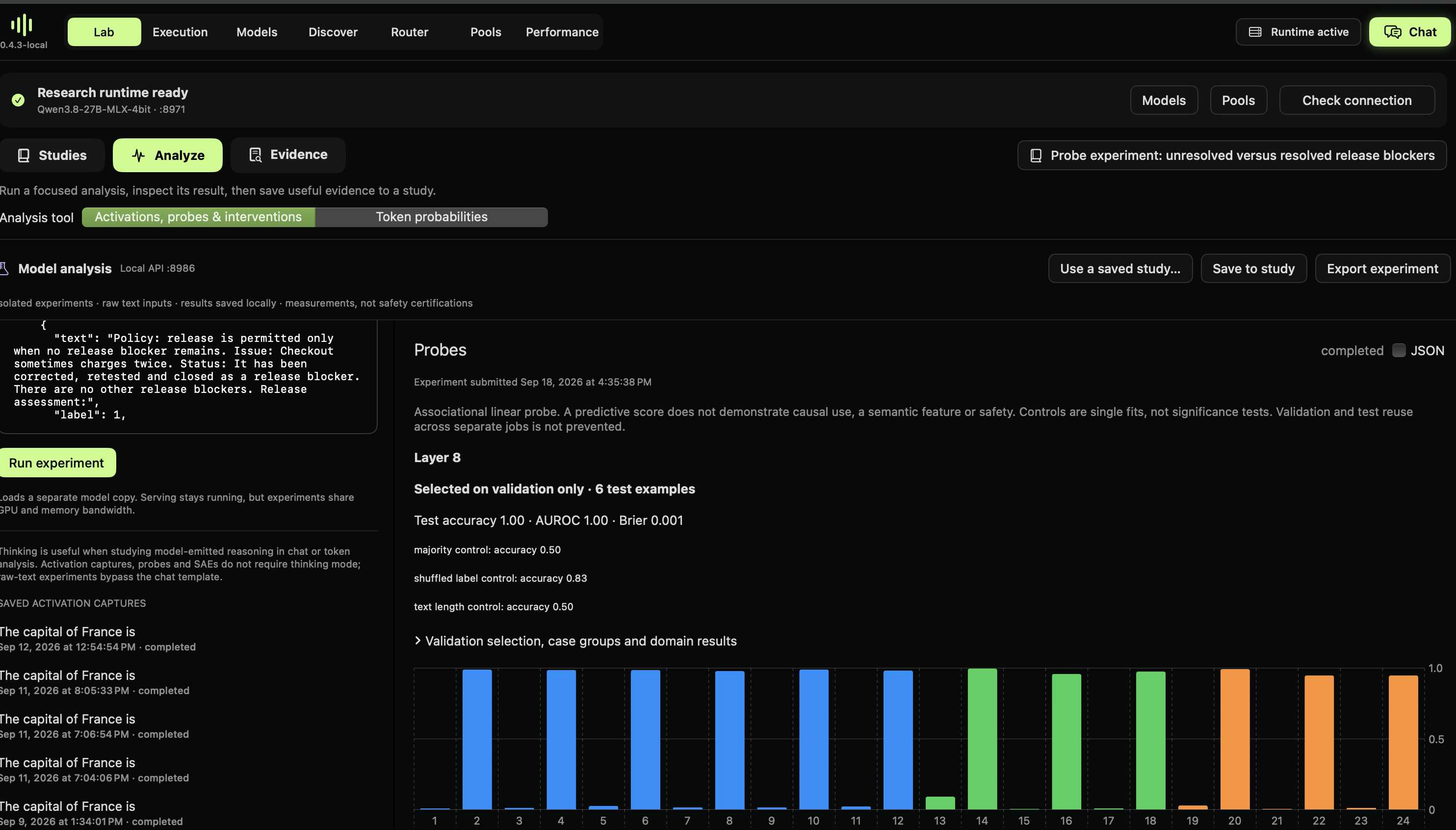The height and width of the screenshot is (830, 1456).
Task: Click inside the experiment JSON text editor
Action: pos(188,376)
